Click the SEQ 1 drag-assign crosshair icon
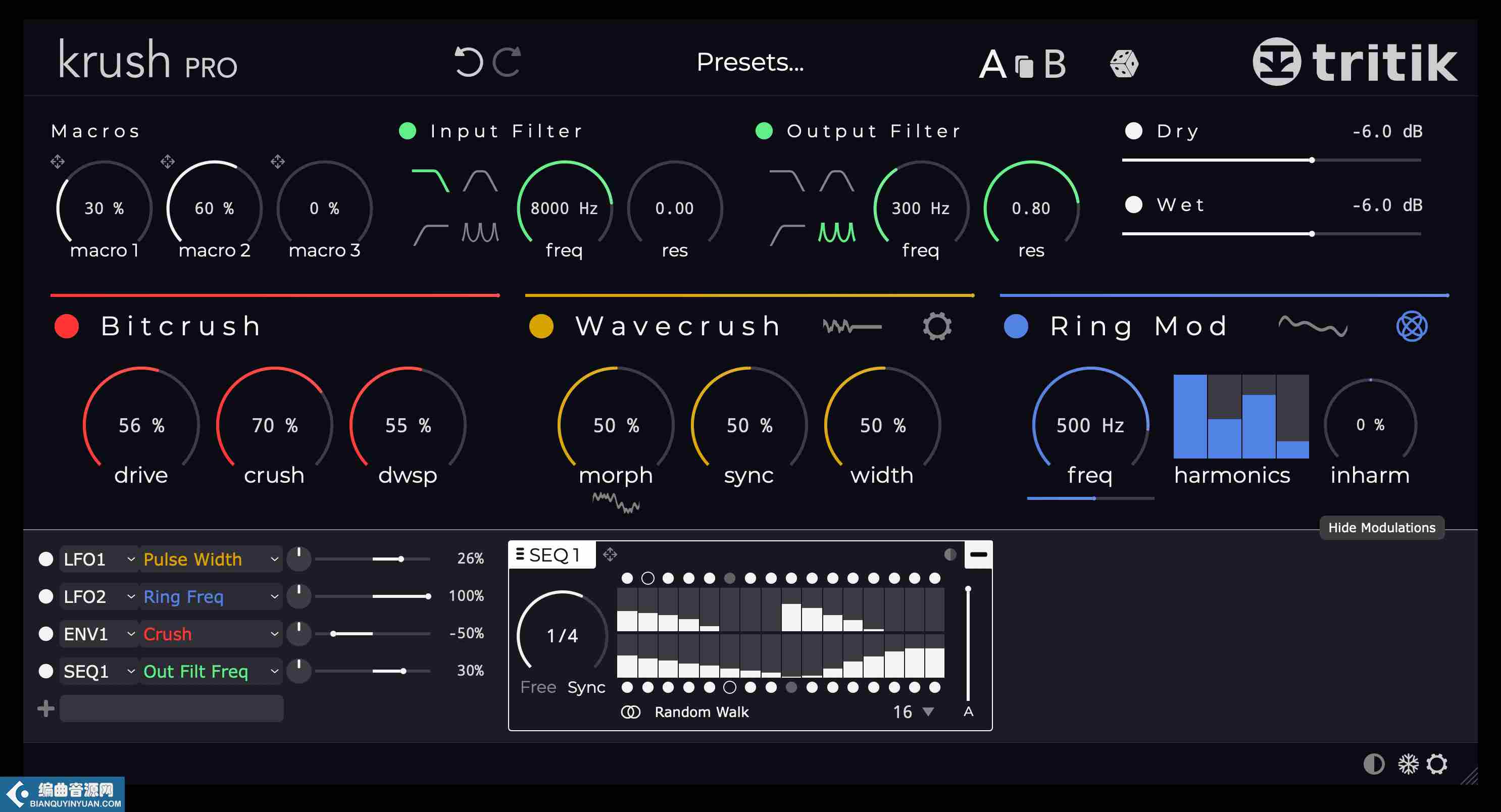 click(610, 554)
